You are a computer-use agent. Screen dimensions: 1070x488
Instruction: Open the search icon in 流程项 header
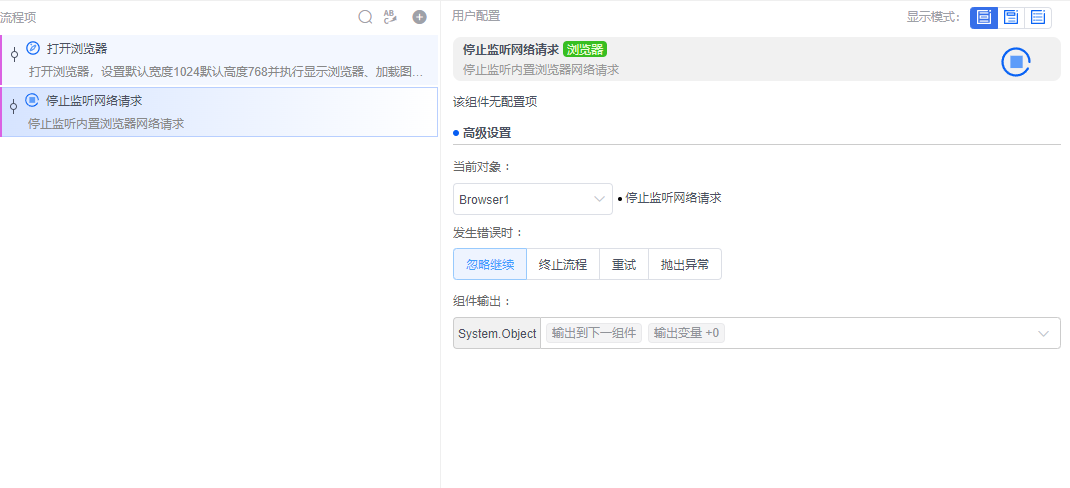[x=366, y=17]
